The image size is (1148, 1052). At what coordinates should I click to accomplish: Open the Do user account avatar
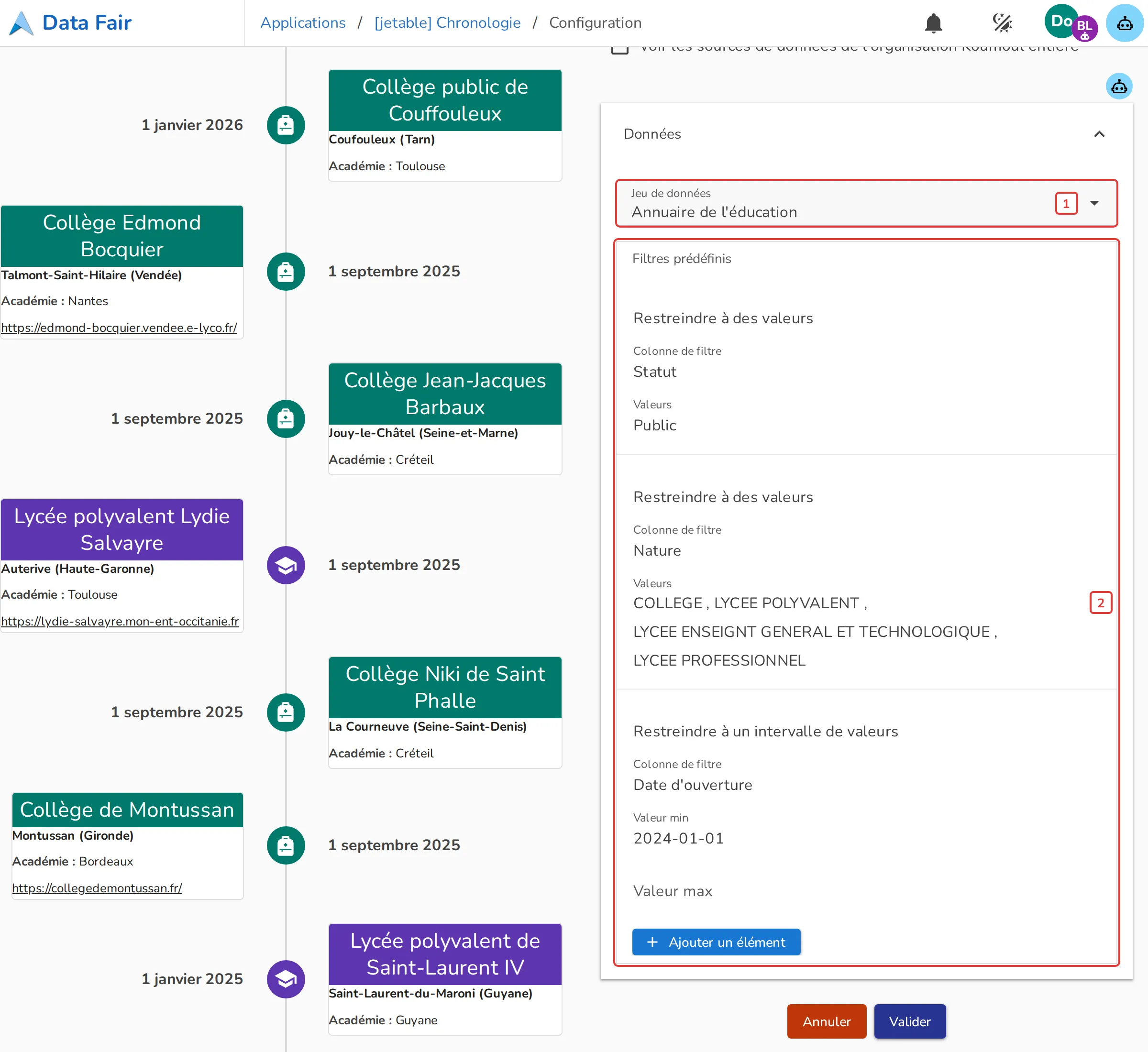pos(1061,21)
